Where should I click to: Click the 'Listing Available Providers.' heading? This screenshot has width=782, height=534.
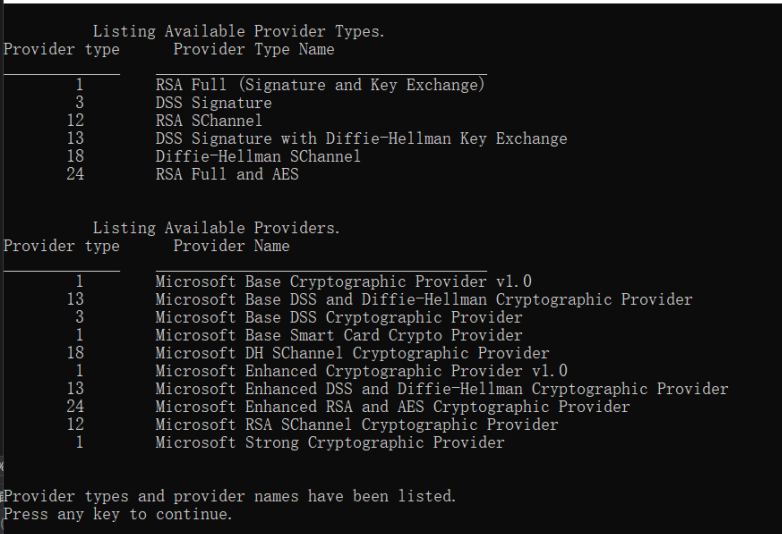click(x=216, y=228)
